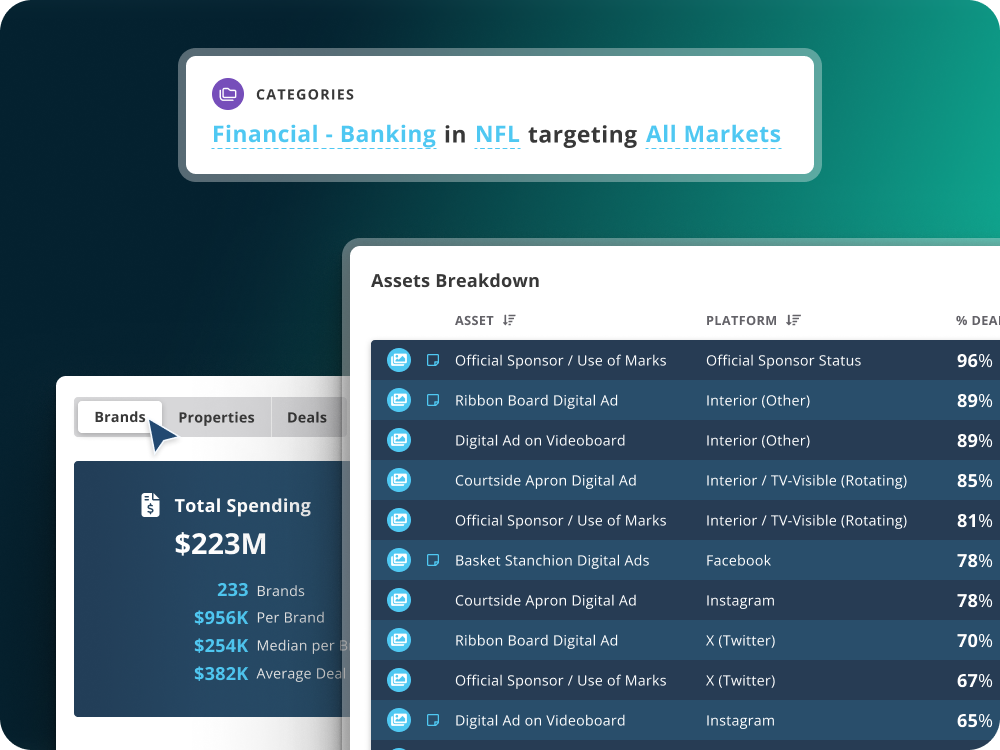The height and width of the screenshot is (750, 1000).
Task: Click the ASSET column header label
Action: point(474,320)
